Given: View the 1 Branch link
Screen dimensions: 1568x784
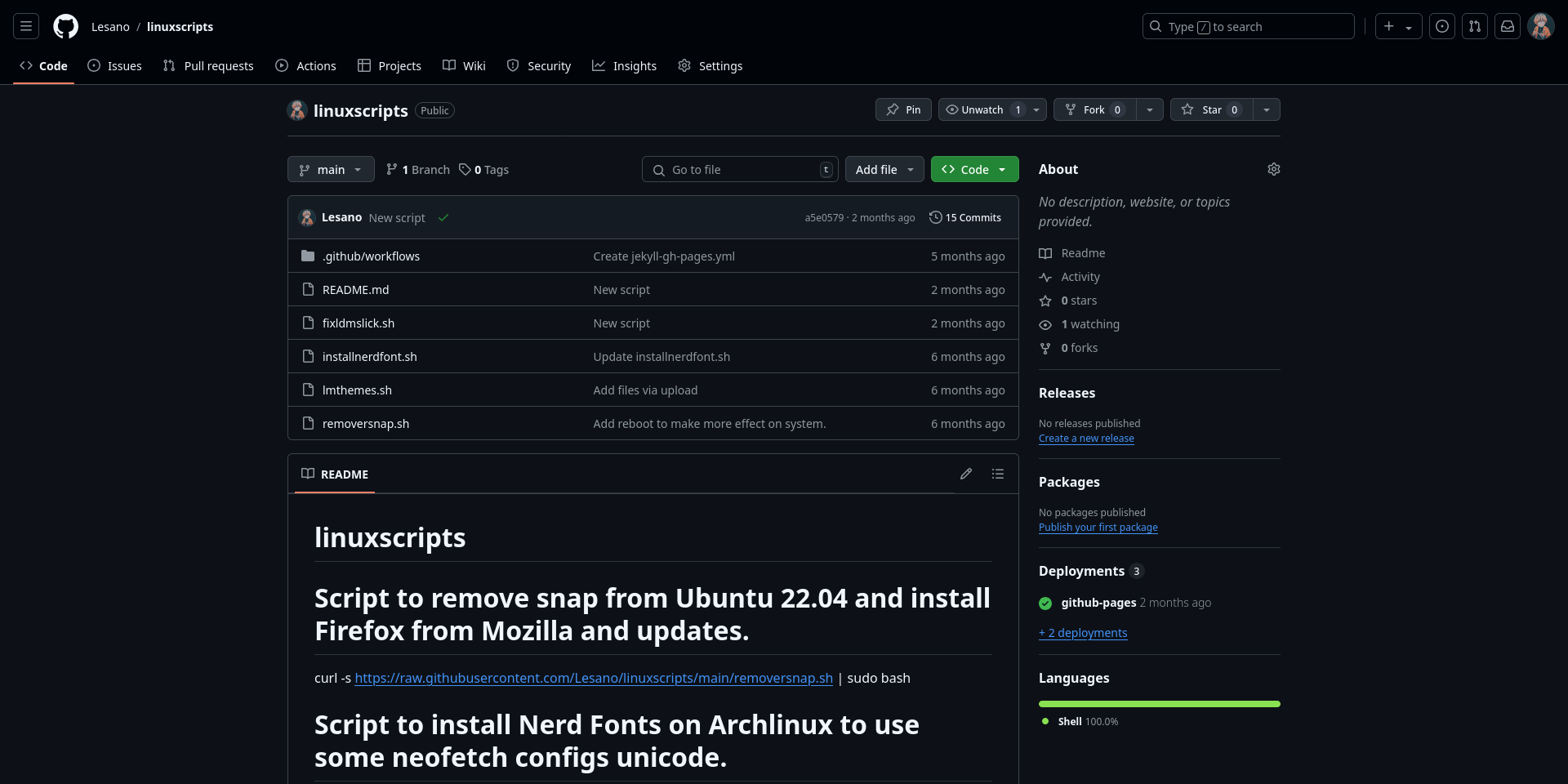Looking at the screenshot, I should (x=418, y=169).
